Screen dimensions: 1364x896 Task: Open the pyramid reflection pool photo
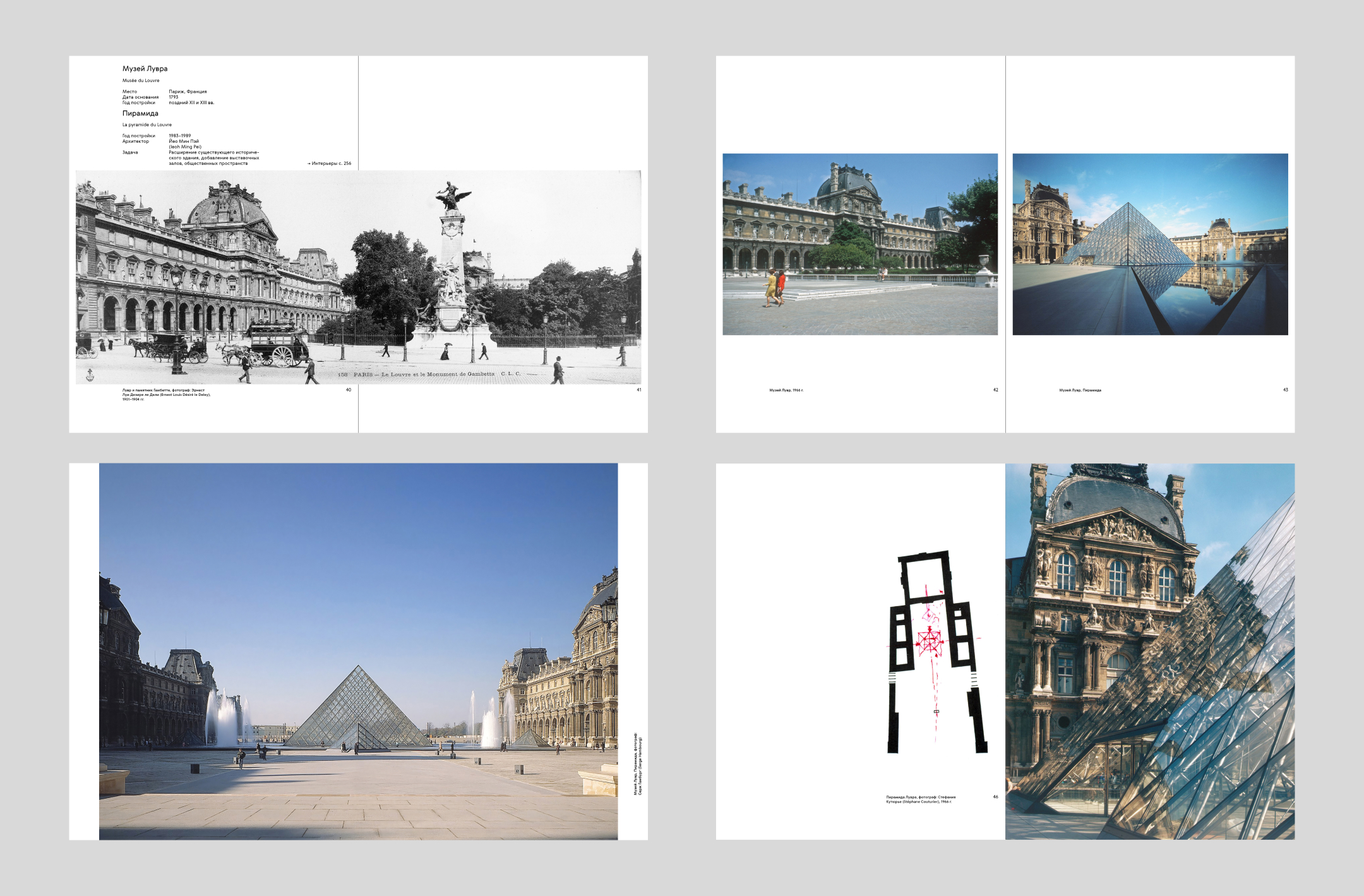[1150, 244]
